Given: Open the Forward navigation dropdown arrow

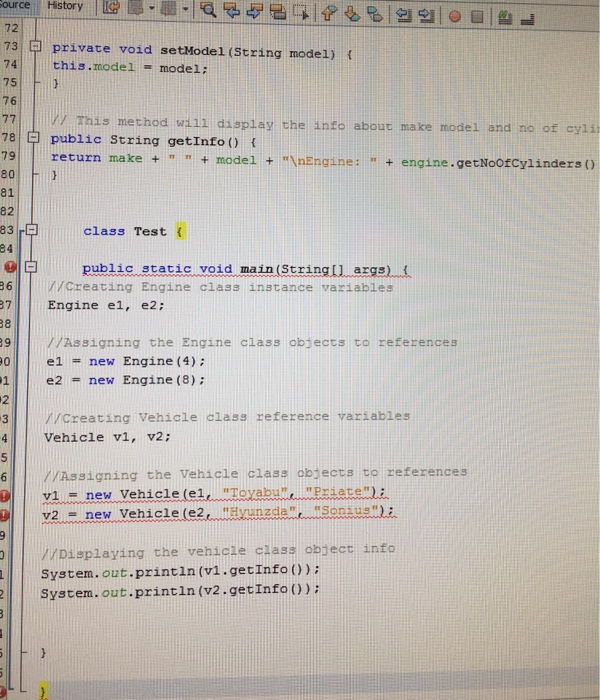Looking at the screenshot, I should tap(185, 8).
